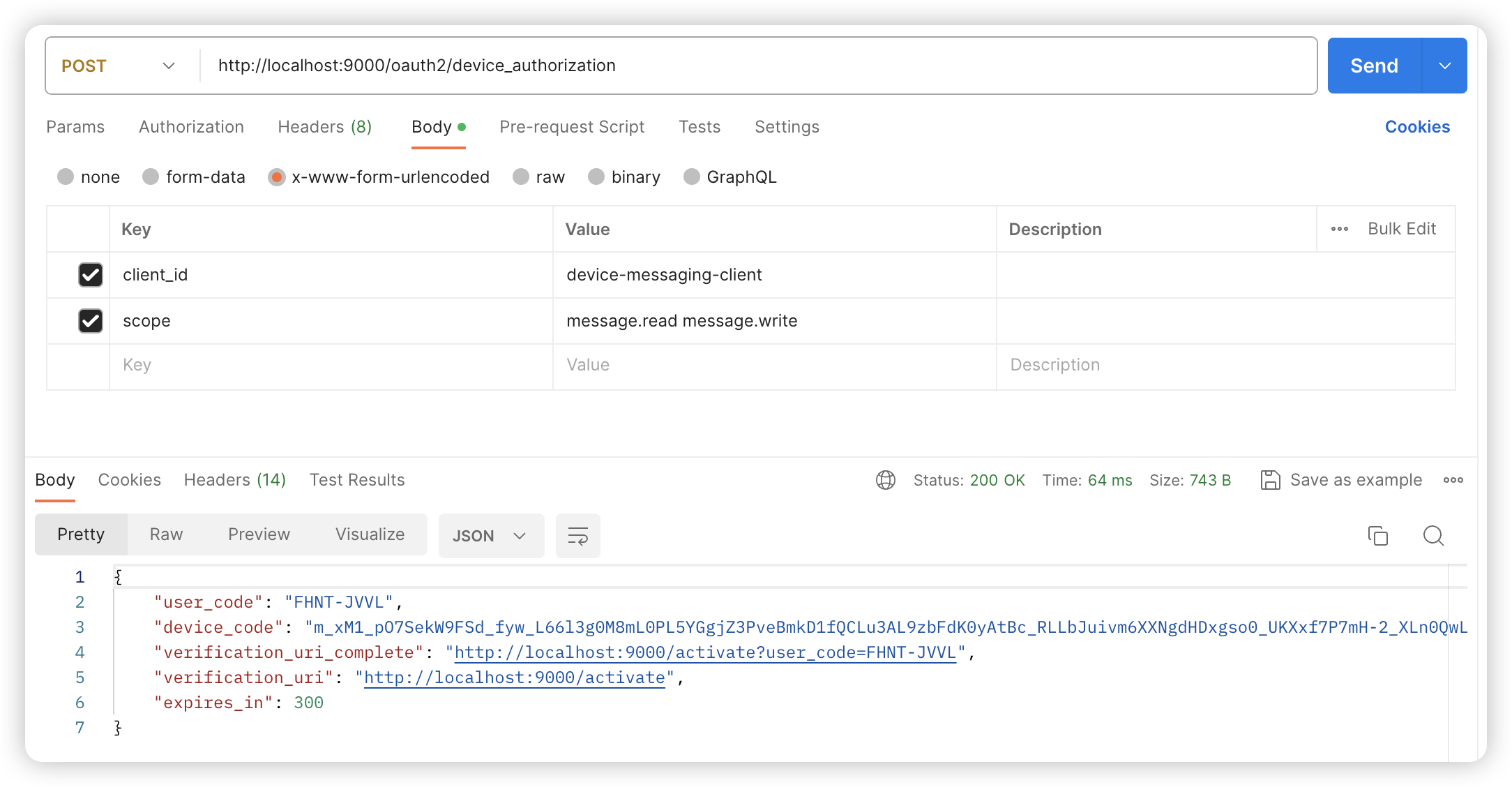Viewport: 1512px width, 787px height.
Task: Open search in response body
Action: [1433, 536]
